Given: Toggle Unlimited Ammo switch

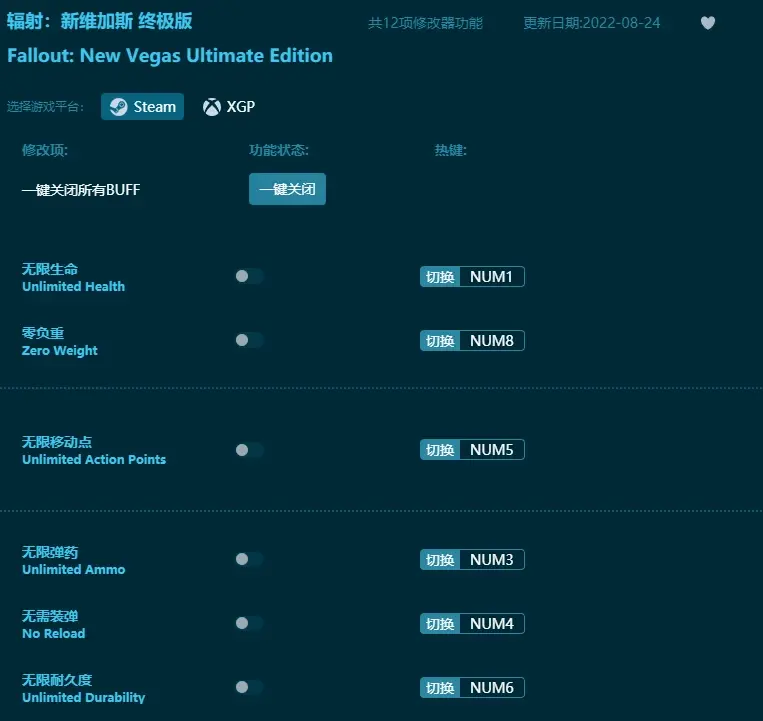Looking at the screenshot, I should [x=249, y=559].
